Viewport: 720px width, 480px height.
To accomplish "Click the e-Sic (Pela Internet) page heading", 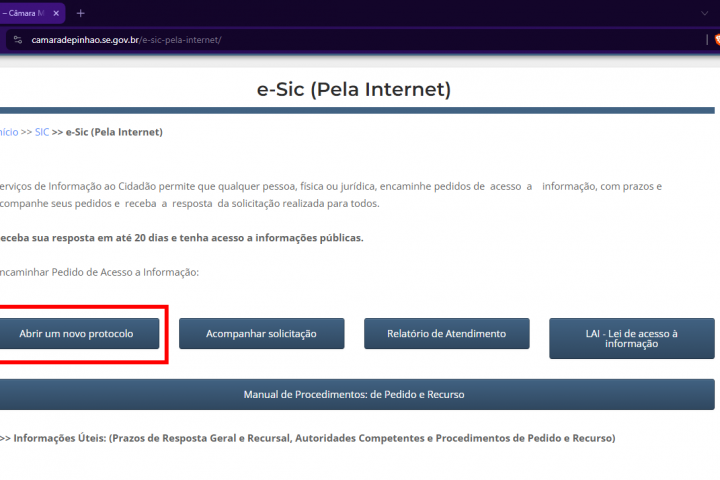I will tap(354, 90).
